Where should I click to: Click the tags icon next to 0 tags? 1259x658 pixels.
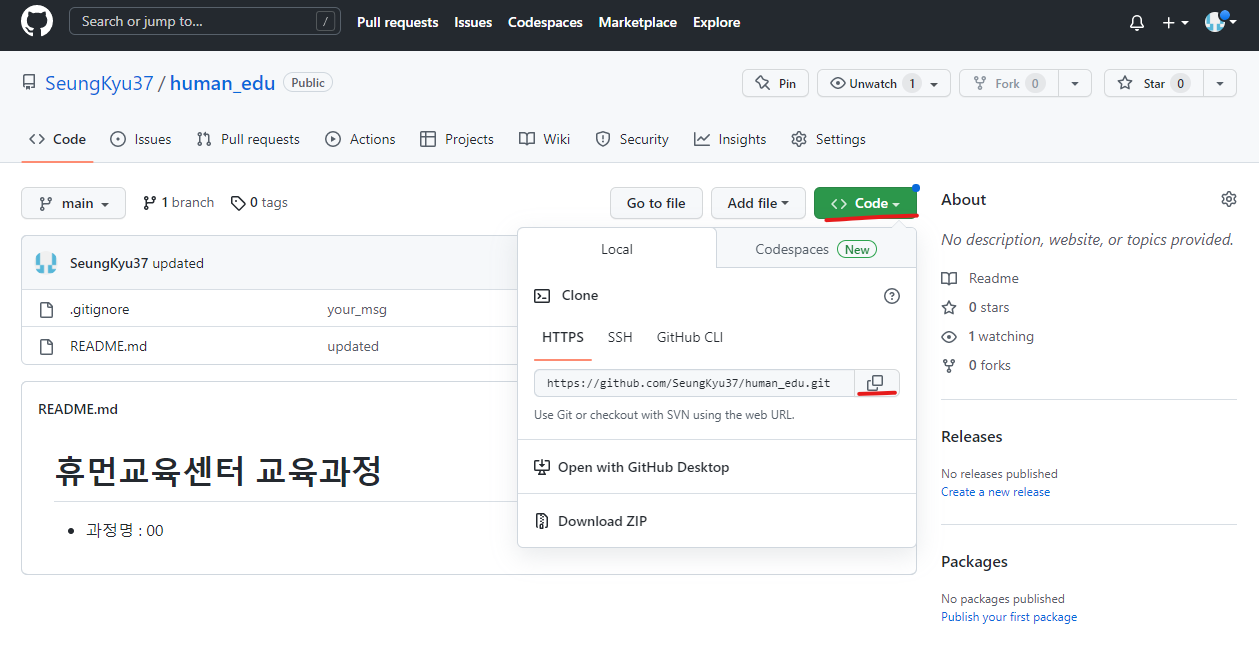click(x=238, y=203)
